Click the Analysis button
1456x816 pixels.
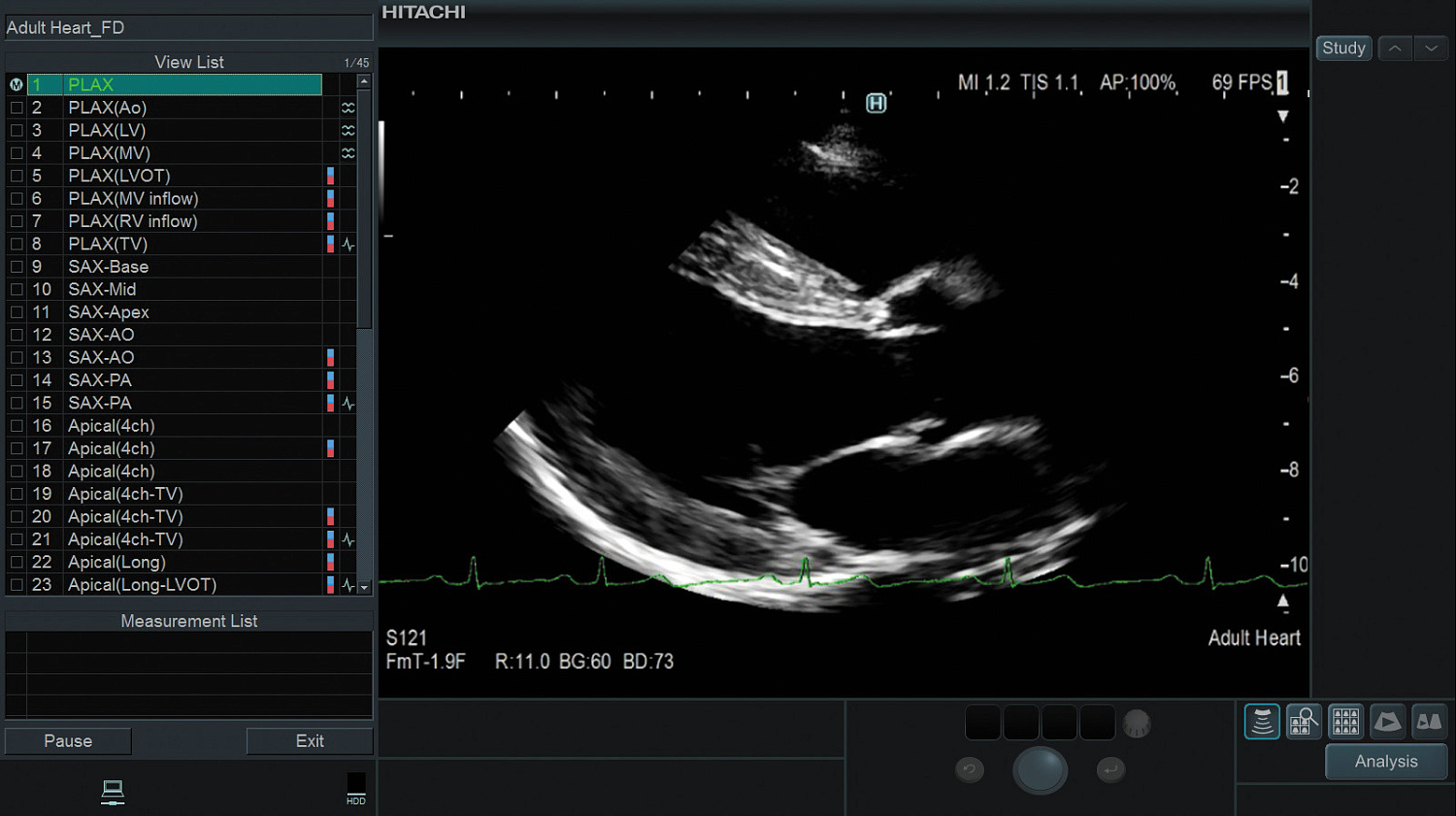click(x=1385, y=762)
